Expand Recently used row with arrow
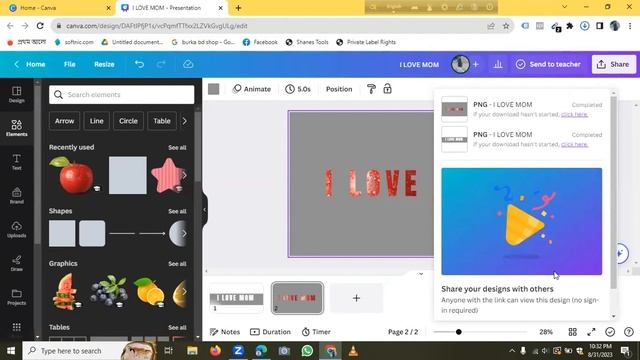Image resolution: width=640 pixels, height=360 pixels. (x=184, y=176)
